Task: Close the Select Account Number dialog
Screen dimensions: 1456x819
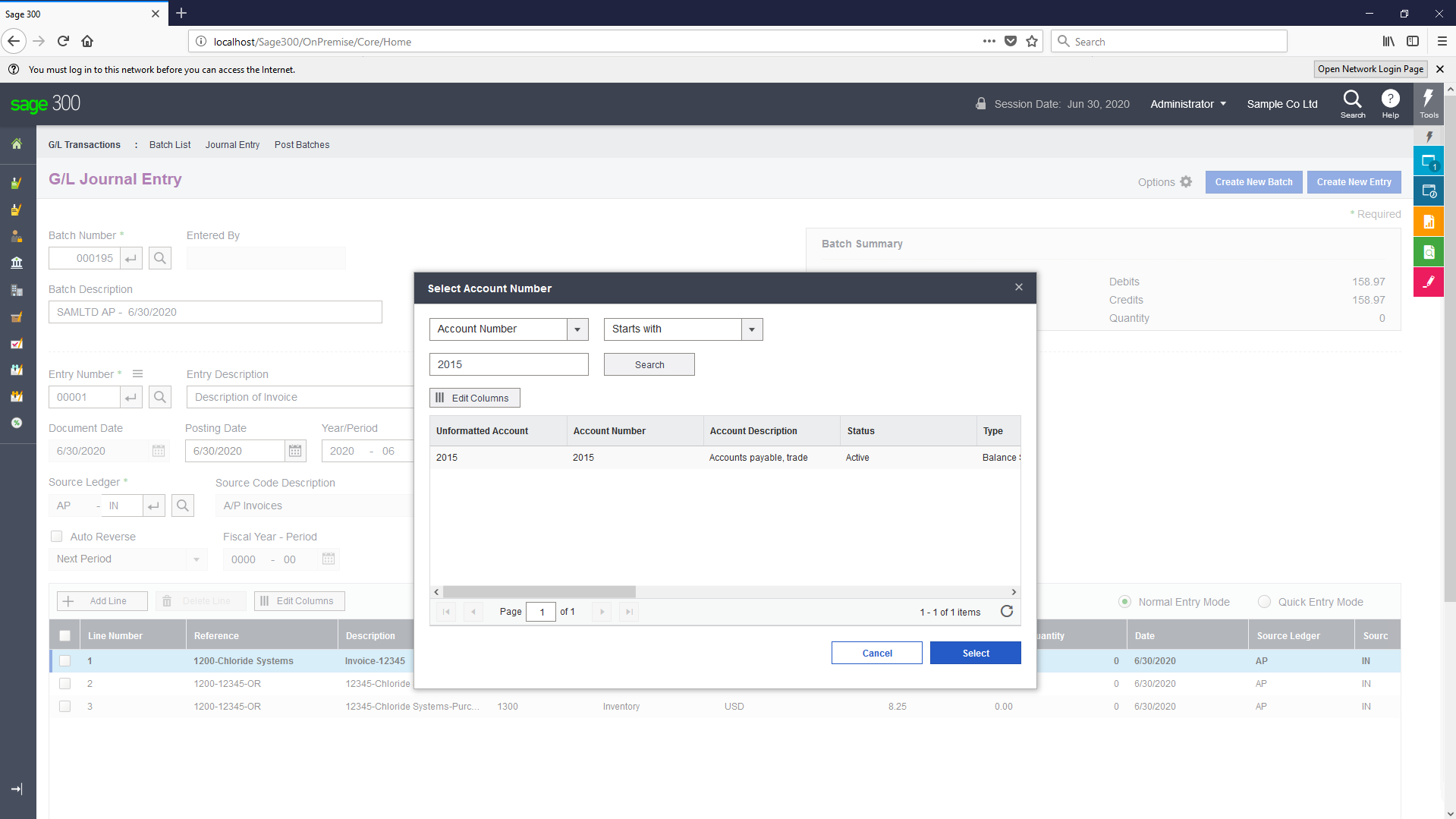Action: point(1019,287)
